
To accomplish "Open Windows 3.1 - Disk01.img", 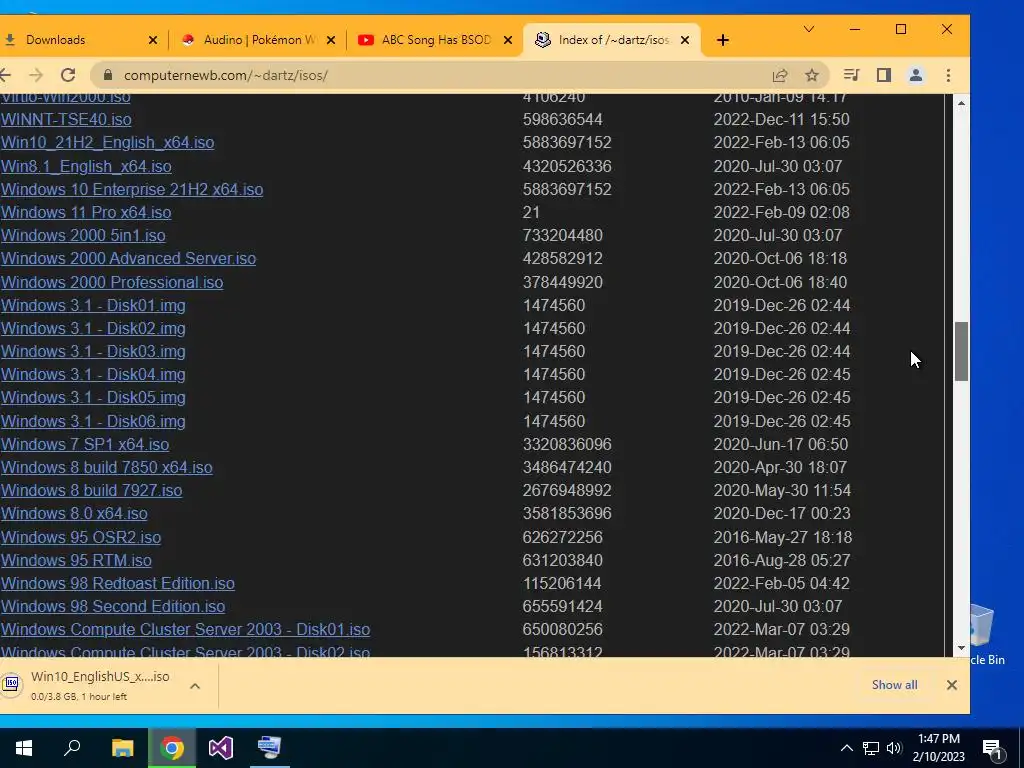I will point(93,305).
